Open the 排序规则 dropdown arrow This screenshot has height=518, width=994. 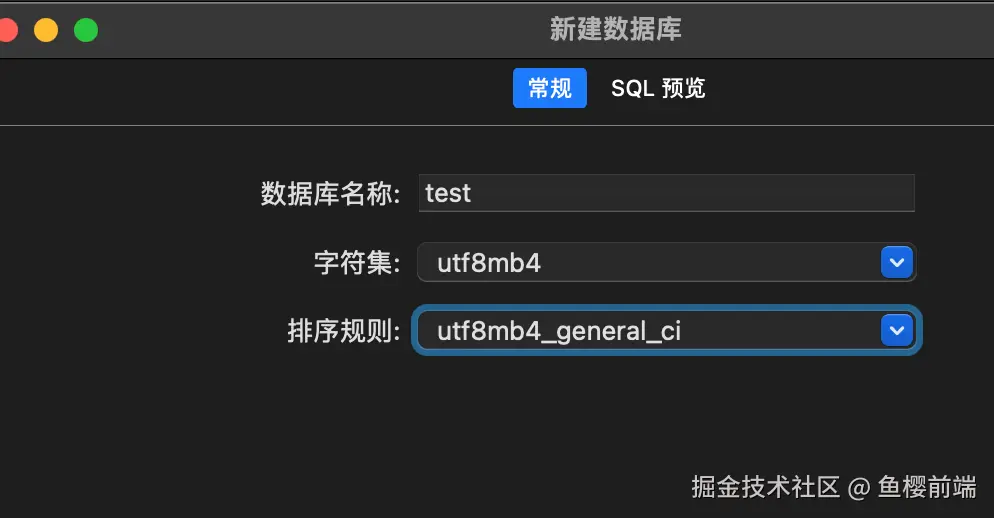click(897, 330)
